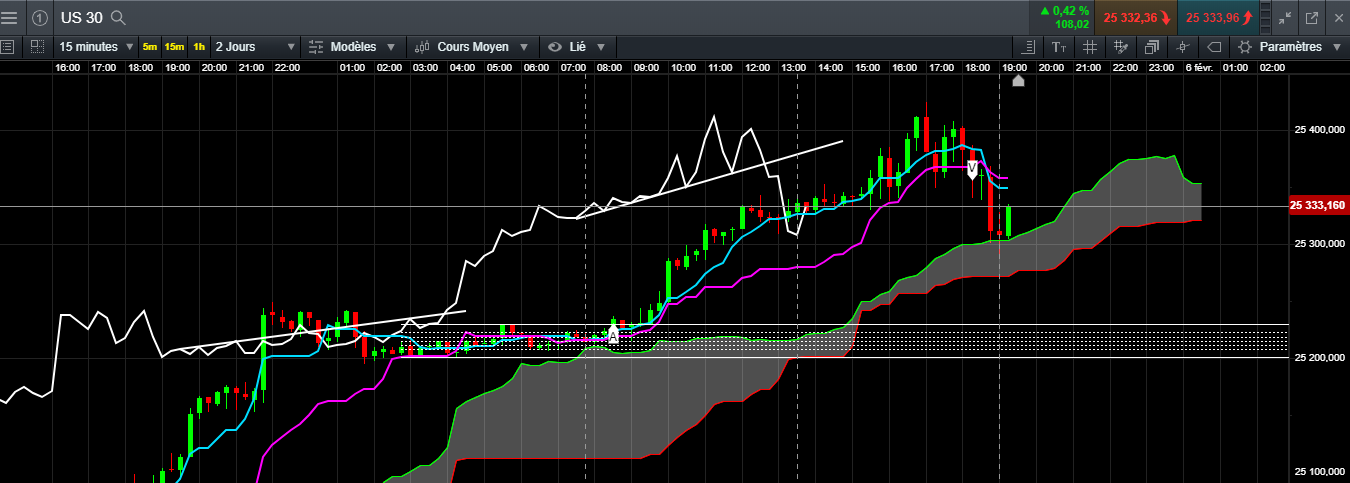This screenshot has width=1350, height=483.
Task: Open the stacked chart windows icon
Action: click(1152, 47)
